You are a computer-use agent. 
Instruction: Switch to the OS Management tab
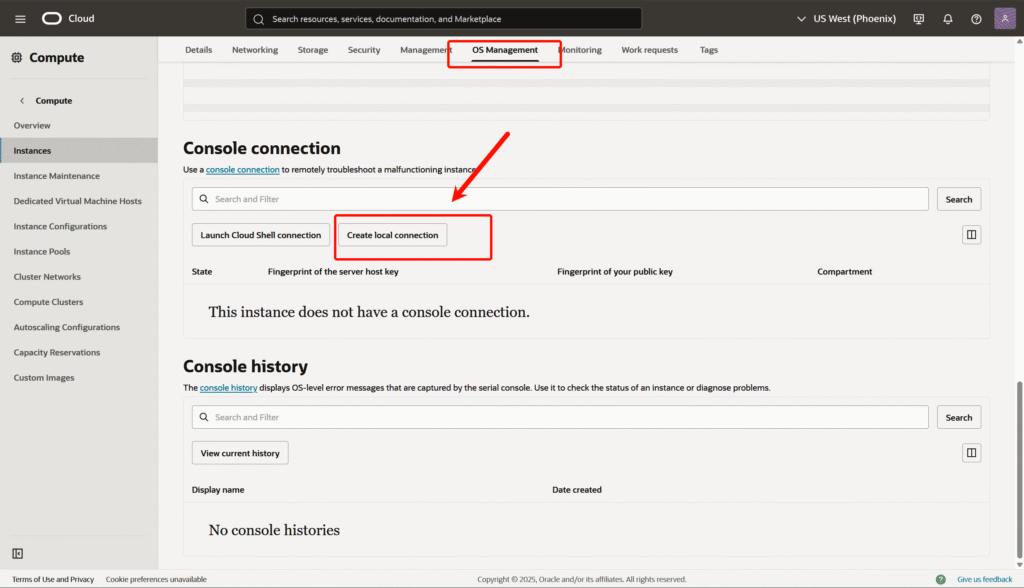tap(504, 50)
